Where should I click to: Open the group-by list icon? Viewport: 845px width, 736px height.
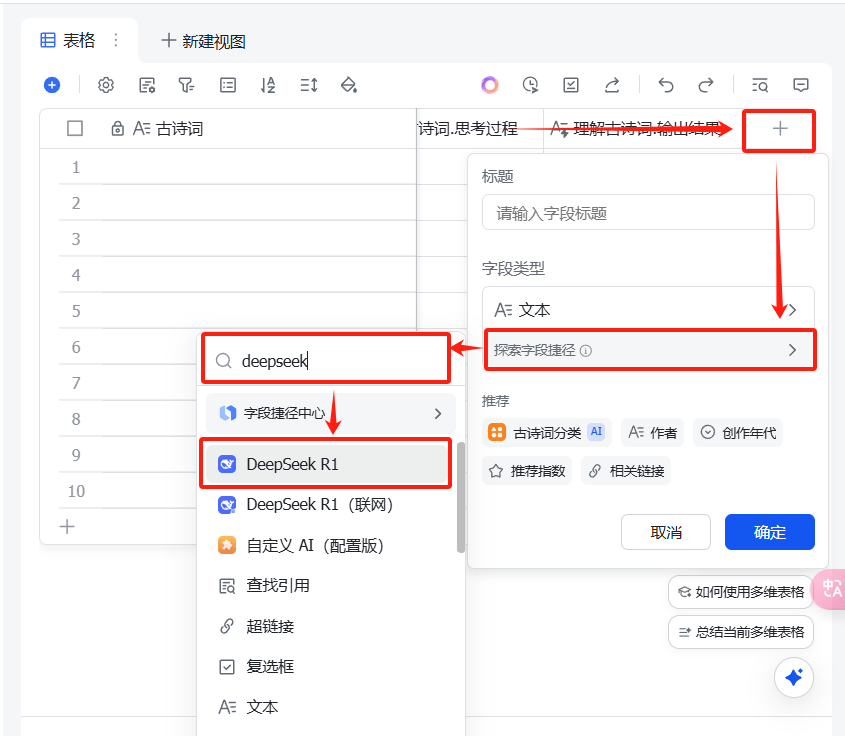pos(228,85)
